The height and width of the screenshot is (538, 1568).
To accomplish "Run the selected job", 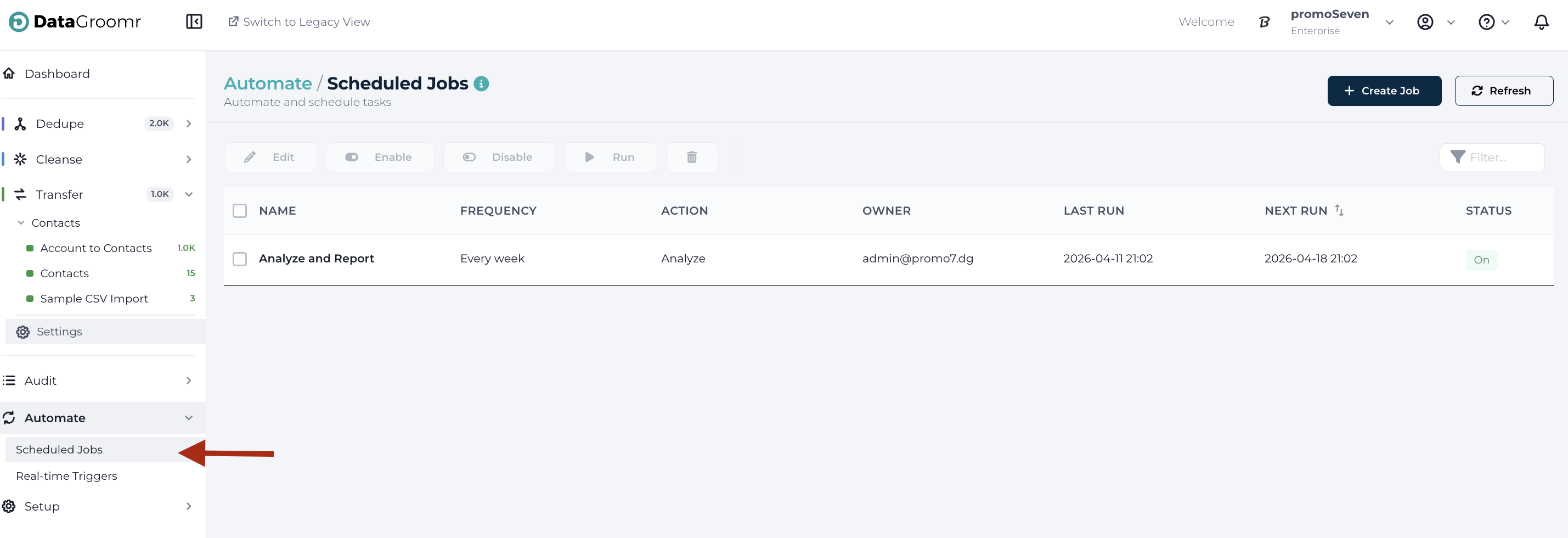I will coord(611,157).
